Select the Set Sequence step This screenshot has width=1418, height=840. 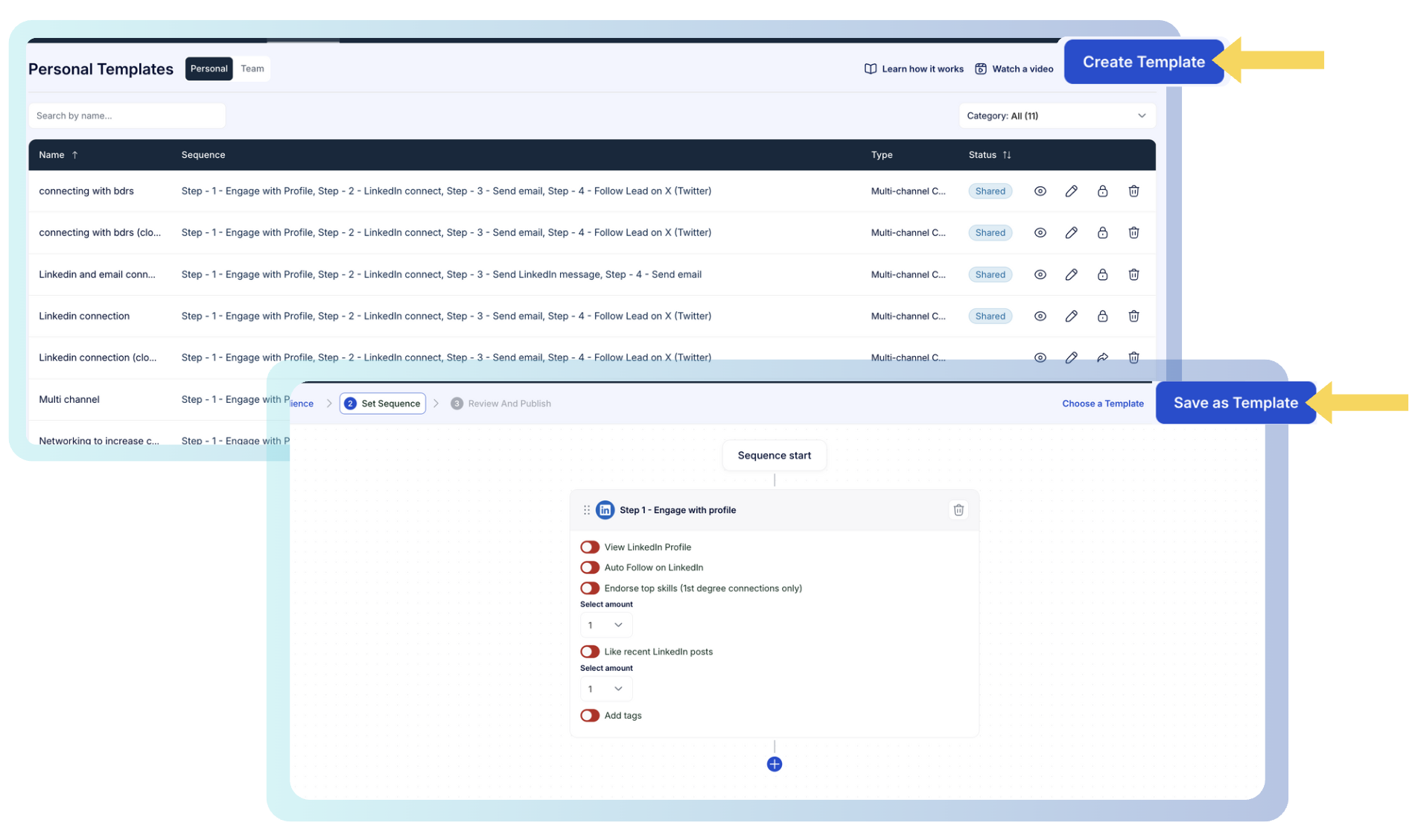382,404
